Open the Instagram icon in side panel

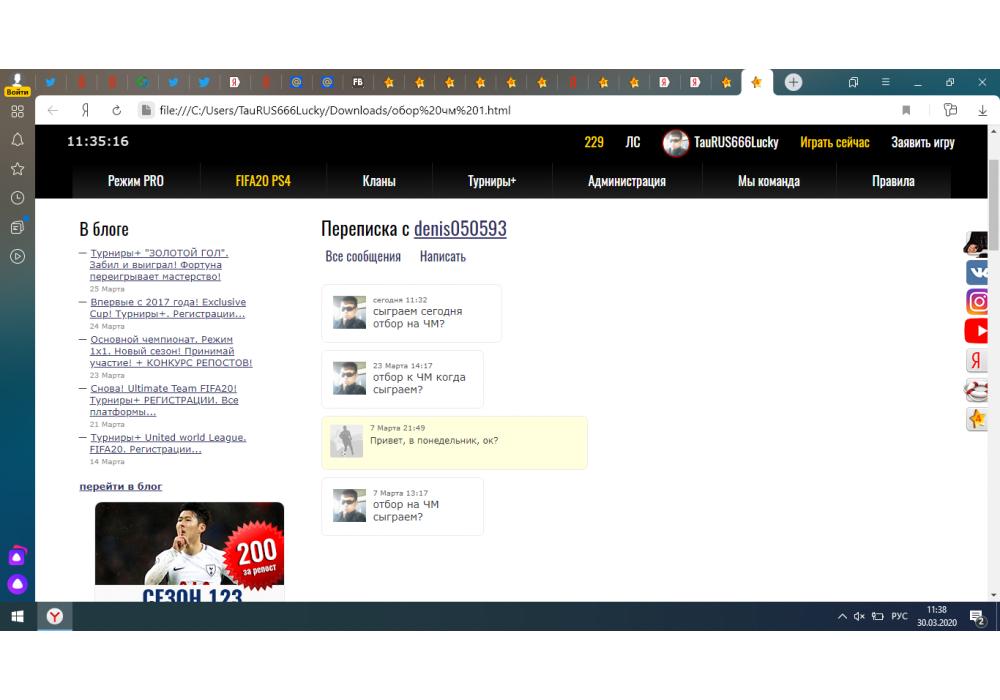point(977,301)
